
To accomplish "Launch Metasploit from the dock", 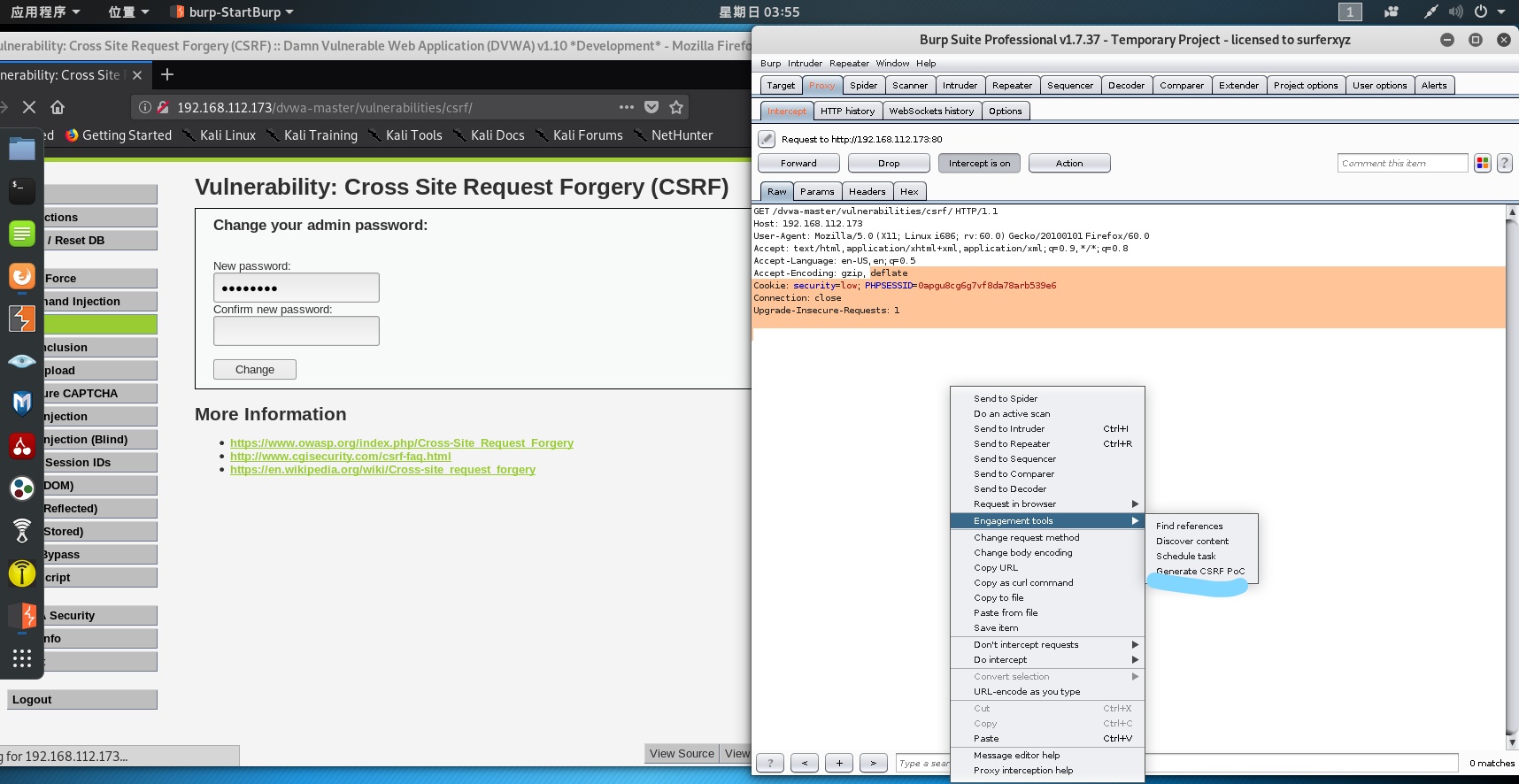I will pyautogui.click(x=22, y=404).
